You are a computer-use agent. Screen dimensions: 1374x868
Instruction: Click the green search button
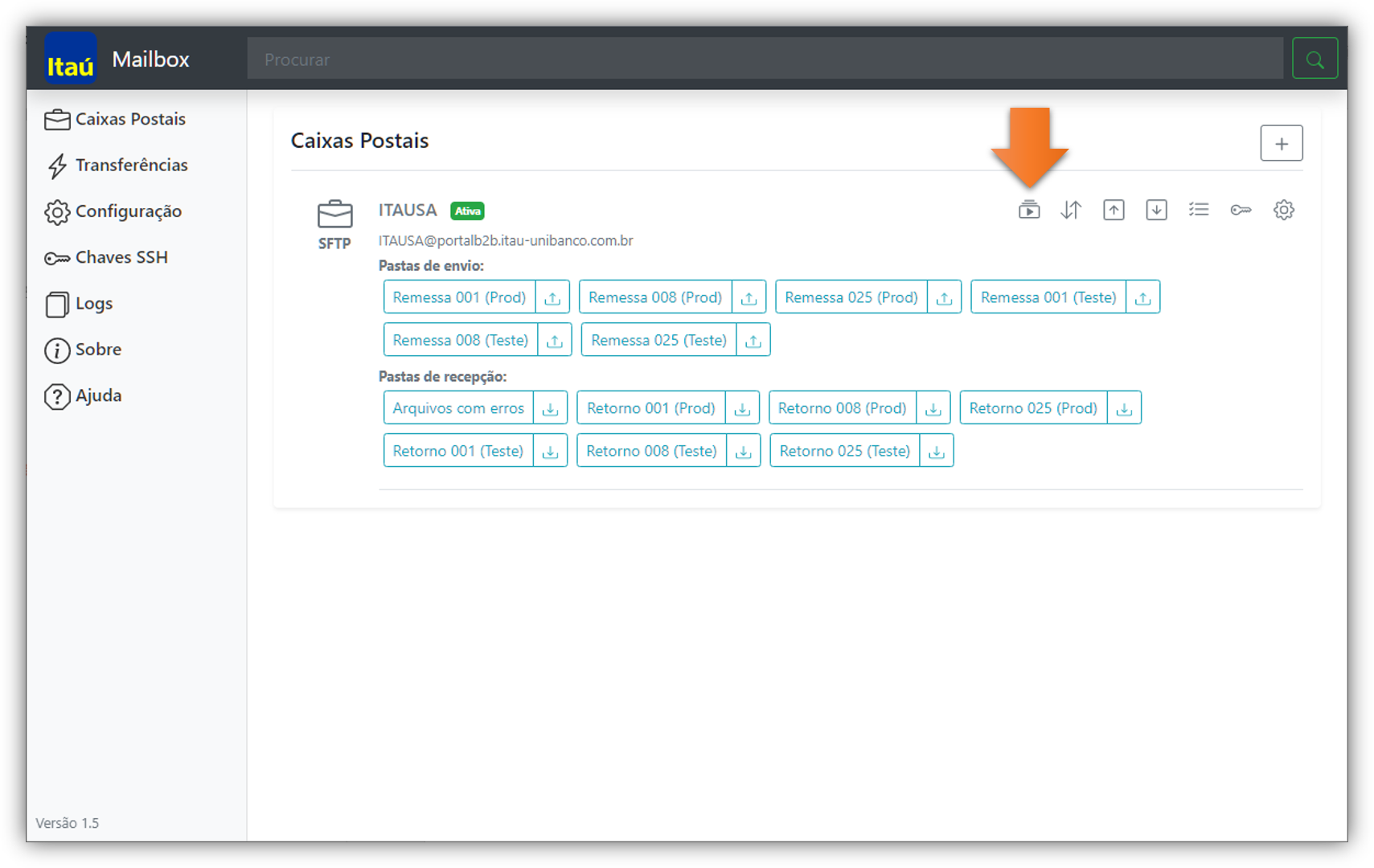coord(1315,59)
